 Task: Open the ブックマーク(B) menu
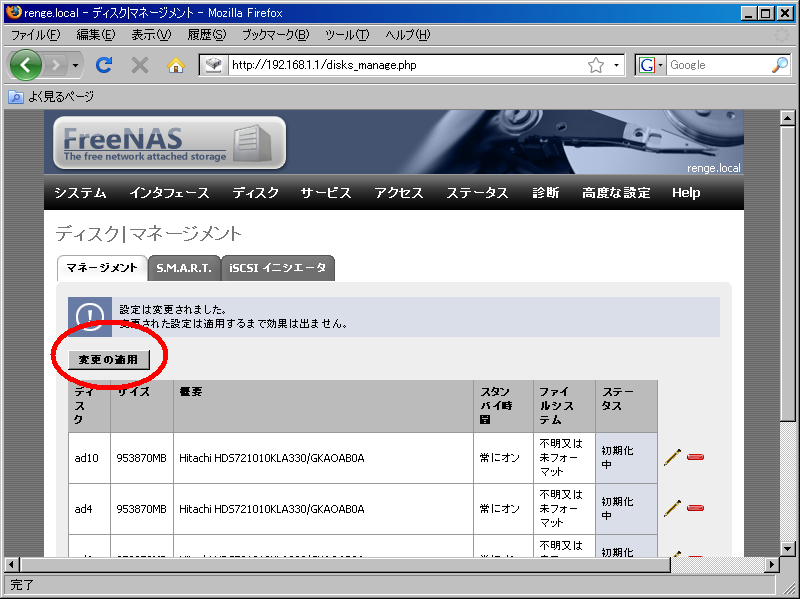(x=276, y=35)
